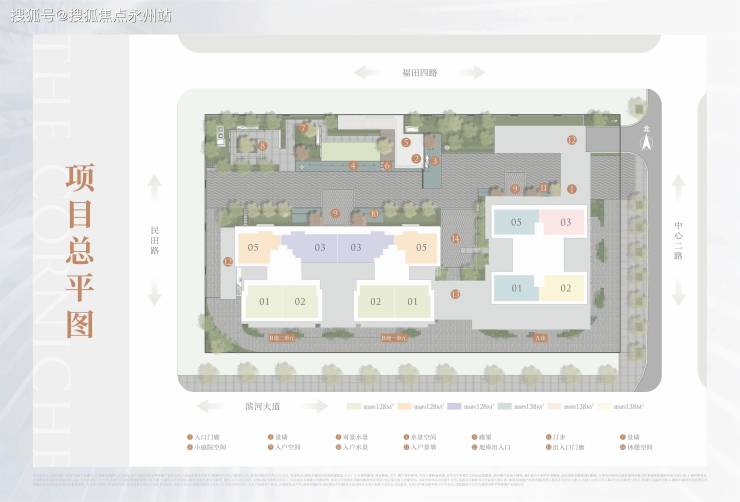Select the pale yellow 02 unit
Screen dimensions: 740x502
[x=564, y=288]
